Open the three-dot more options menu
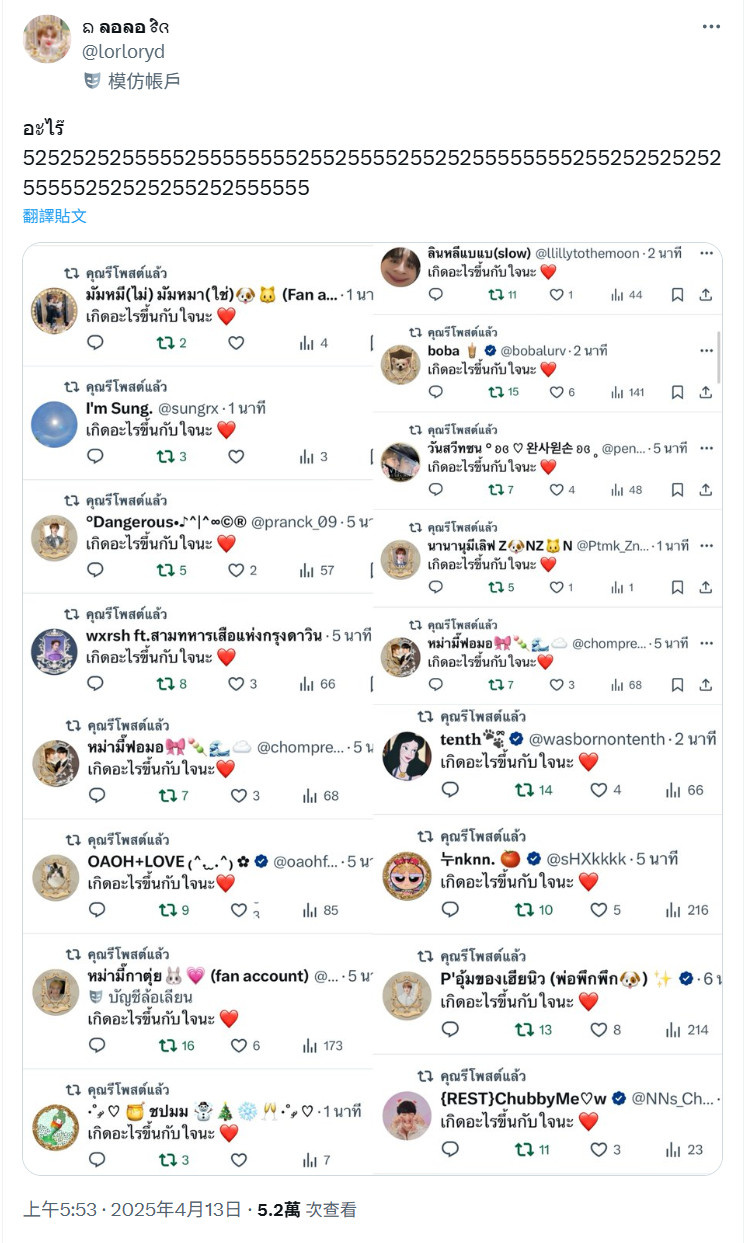 click(x=711, y=27)
